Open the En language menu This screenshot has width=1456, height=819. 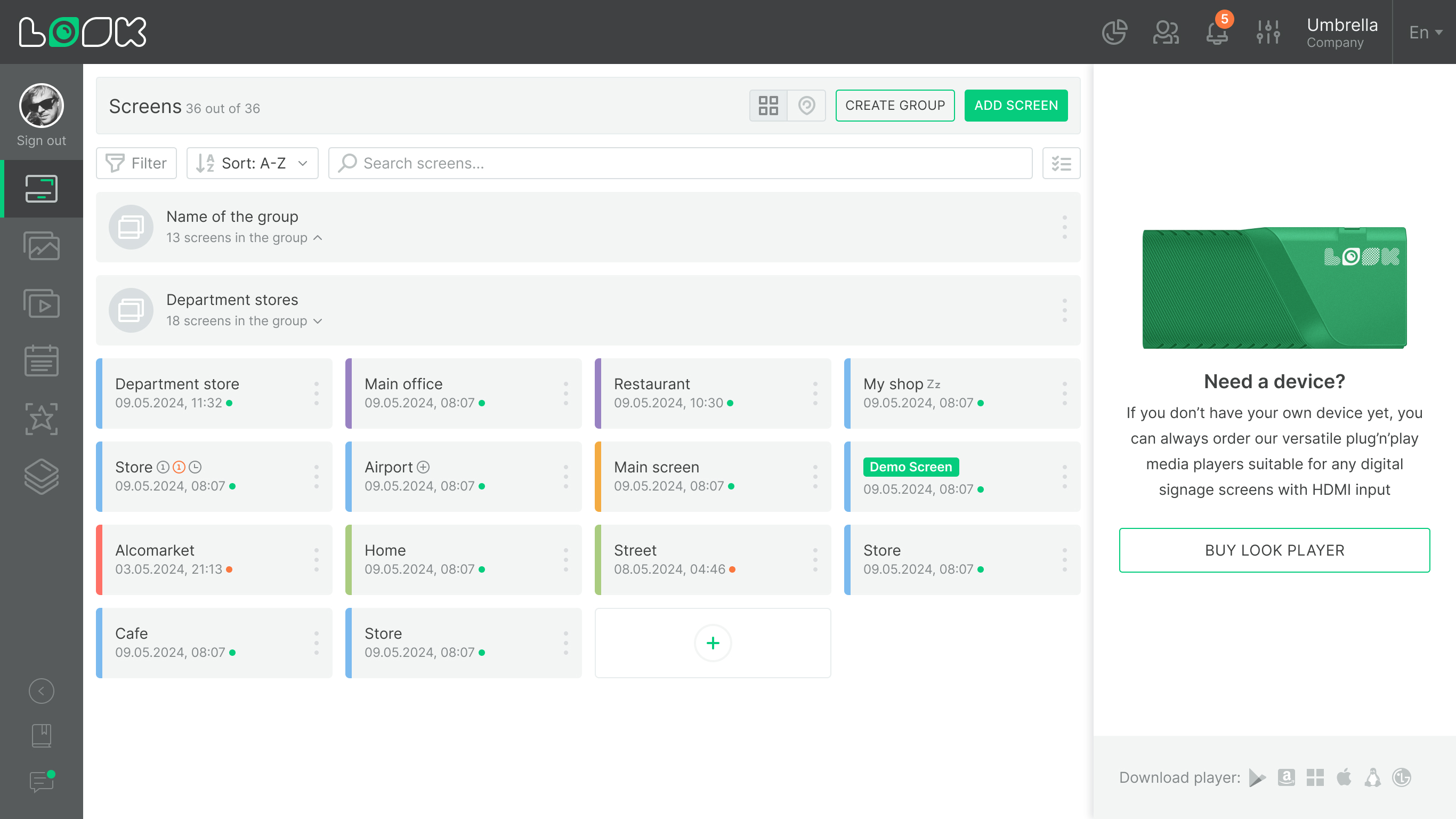click(1425, 32)
